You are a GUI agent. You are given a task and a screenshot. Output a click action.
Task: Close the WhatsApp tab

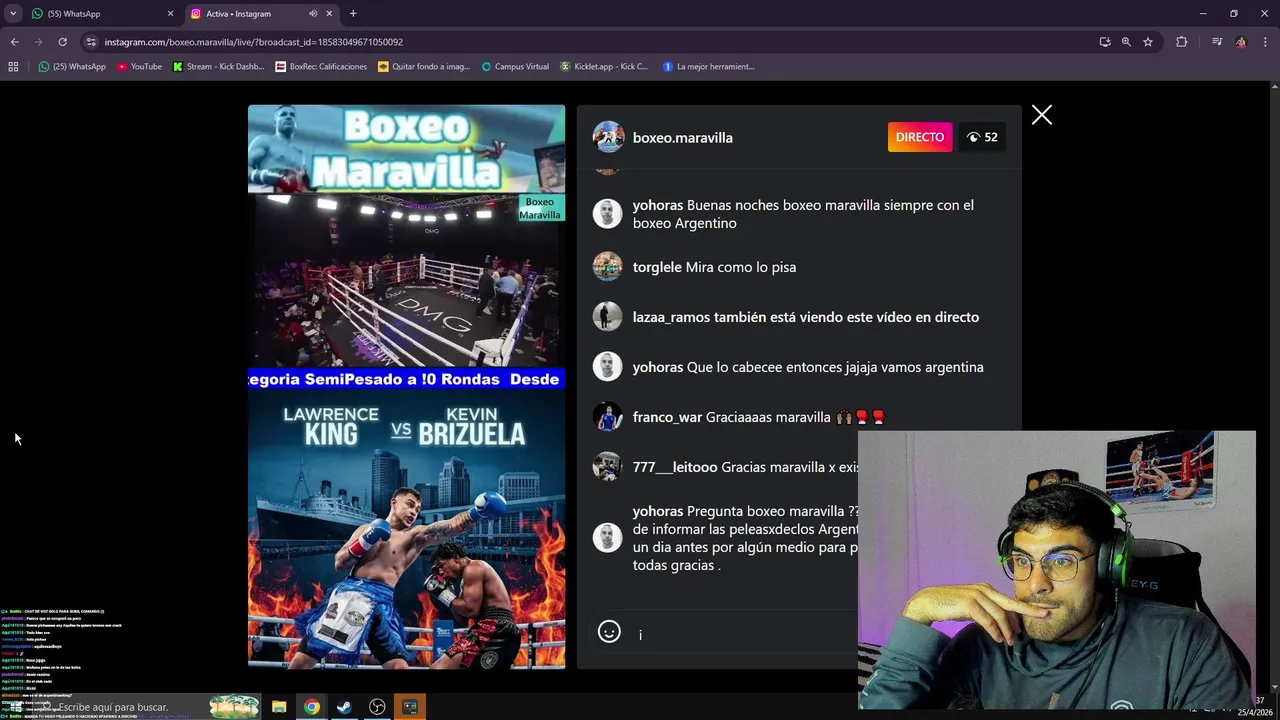click(170, 14)
